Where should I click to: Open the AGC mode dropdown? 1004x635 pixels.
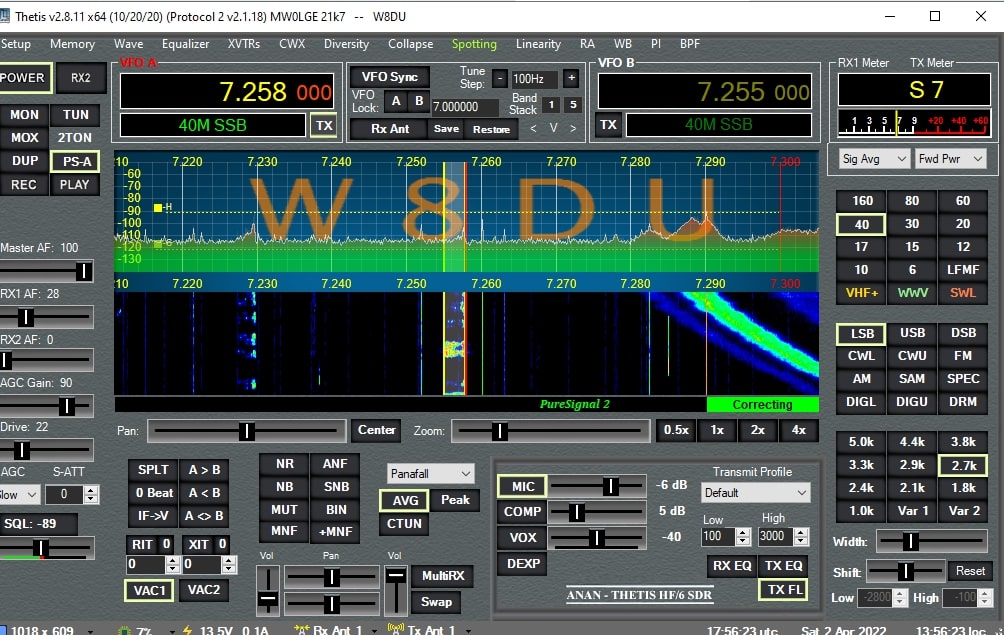tap(19, 494)
